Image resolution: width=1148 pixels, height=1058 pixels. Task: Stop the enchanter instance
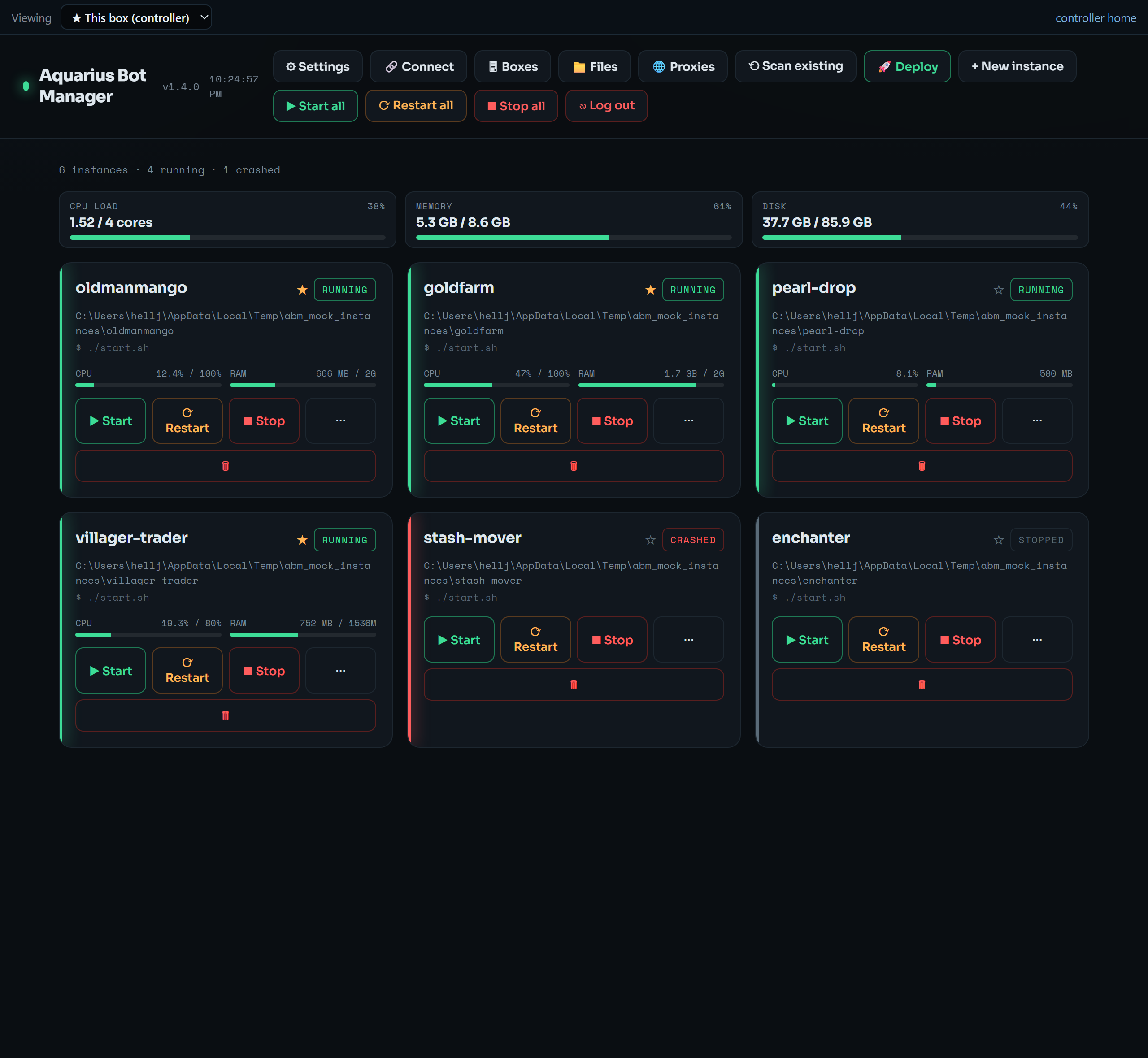[960, 639]
